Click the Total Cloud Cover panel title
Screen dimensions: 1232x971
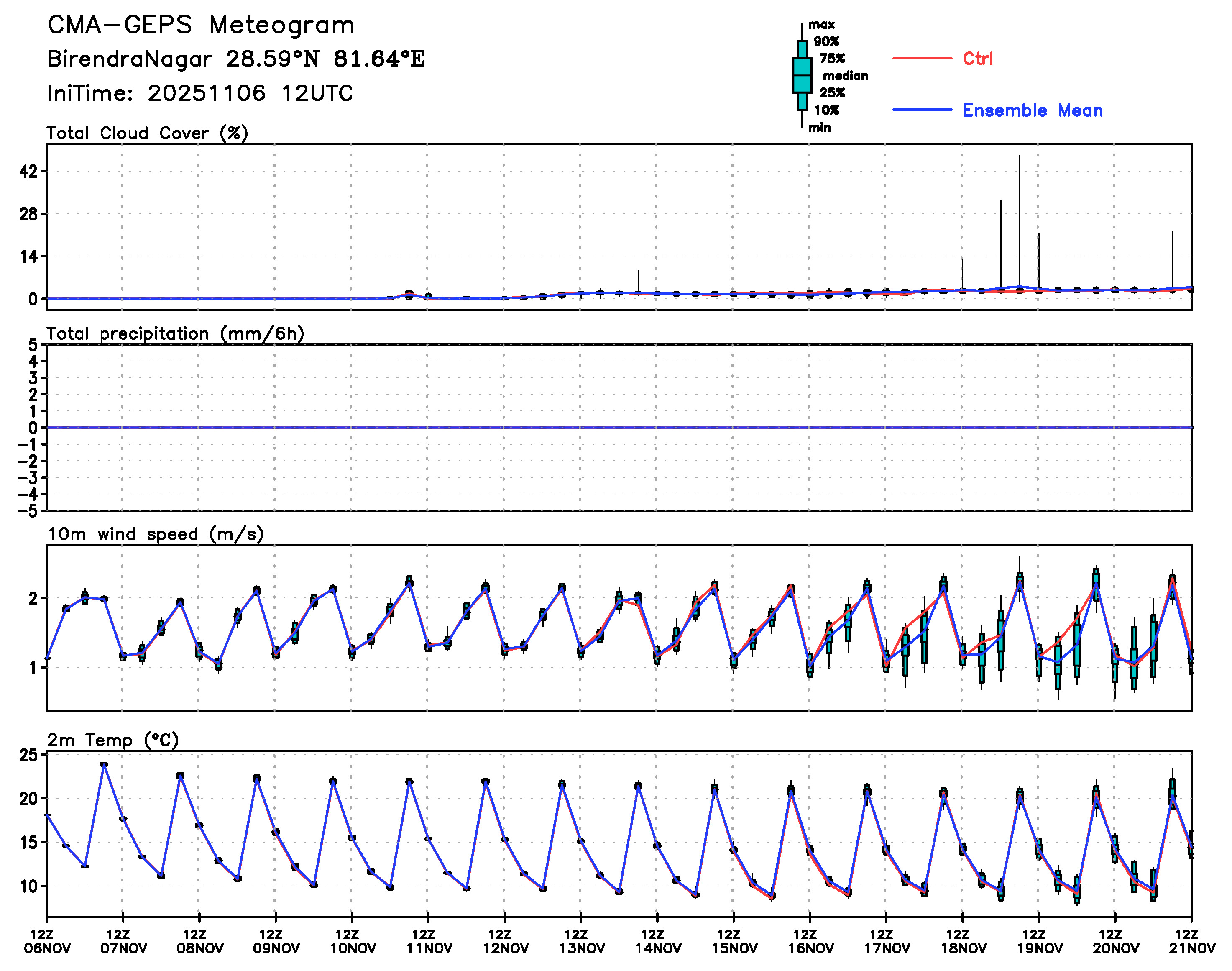[147, 133]
